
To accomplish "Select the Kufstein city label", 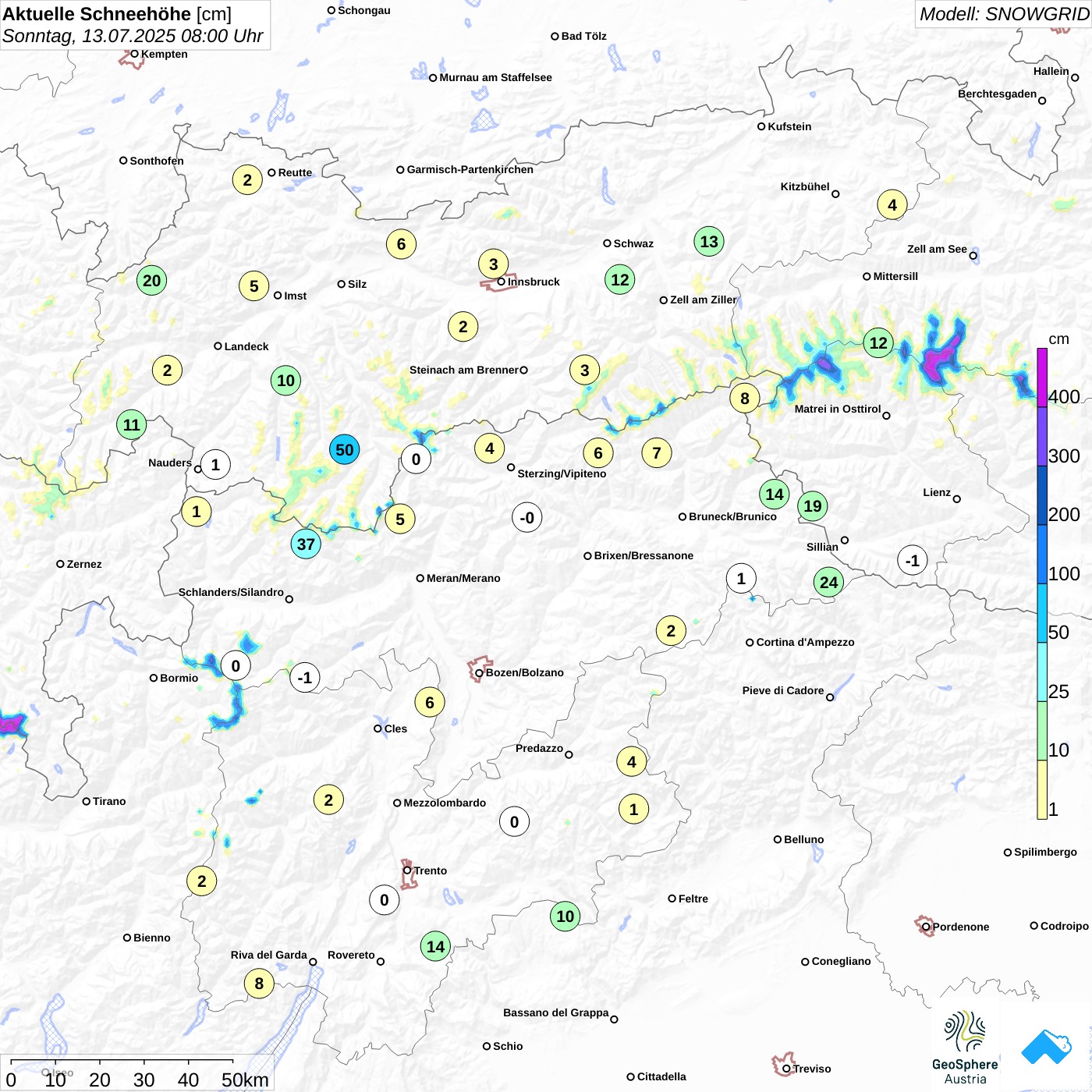I will pos(789,126).
